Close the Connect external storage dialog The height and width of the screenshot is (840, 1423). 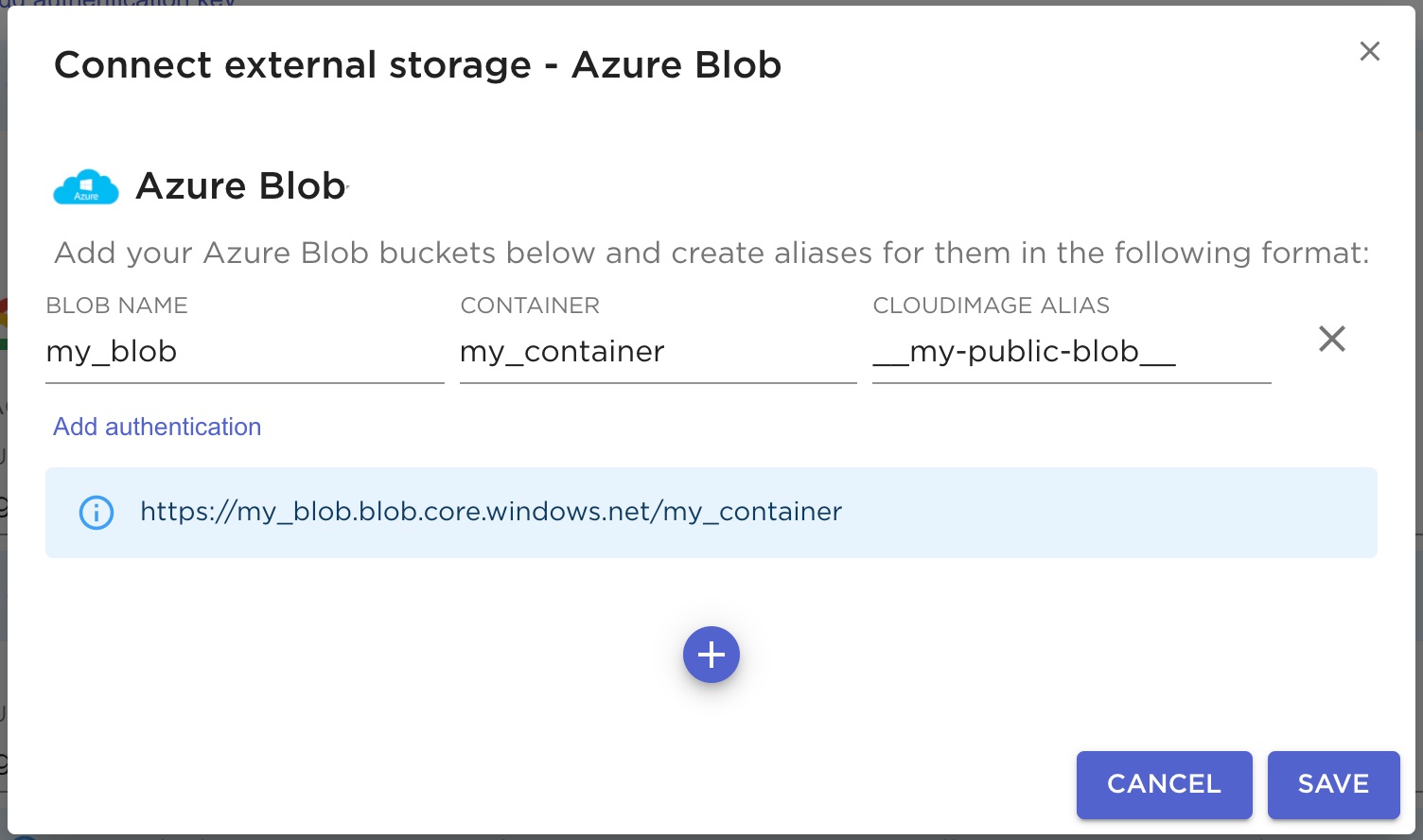(1369, 52)
